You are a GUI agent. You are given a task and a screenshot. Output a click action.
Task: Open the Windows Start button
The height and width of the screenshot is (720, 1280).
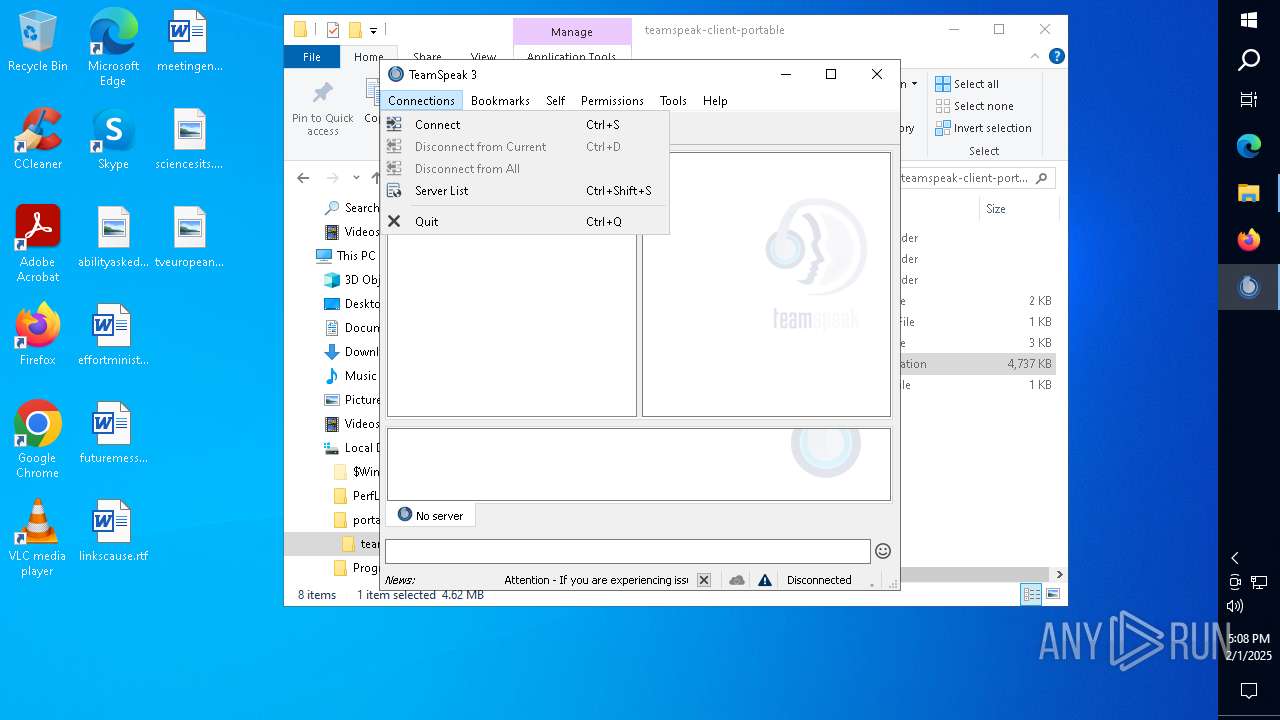1249,20
